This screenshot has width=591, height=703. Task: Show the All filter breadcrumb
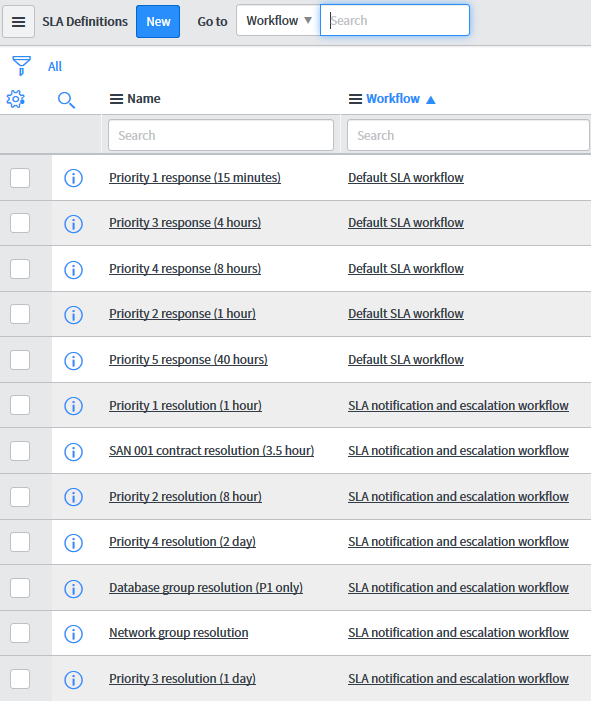[55, 66]
